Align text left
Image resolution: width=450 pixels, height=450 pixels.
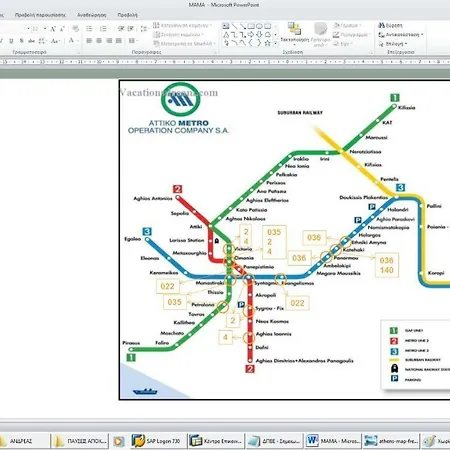click(x=89, y=41)
